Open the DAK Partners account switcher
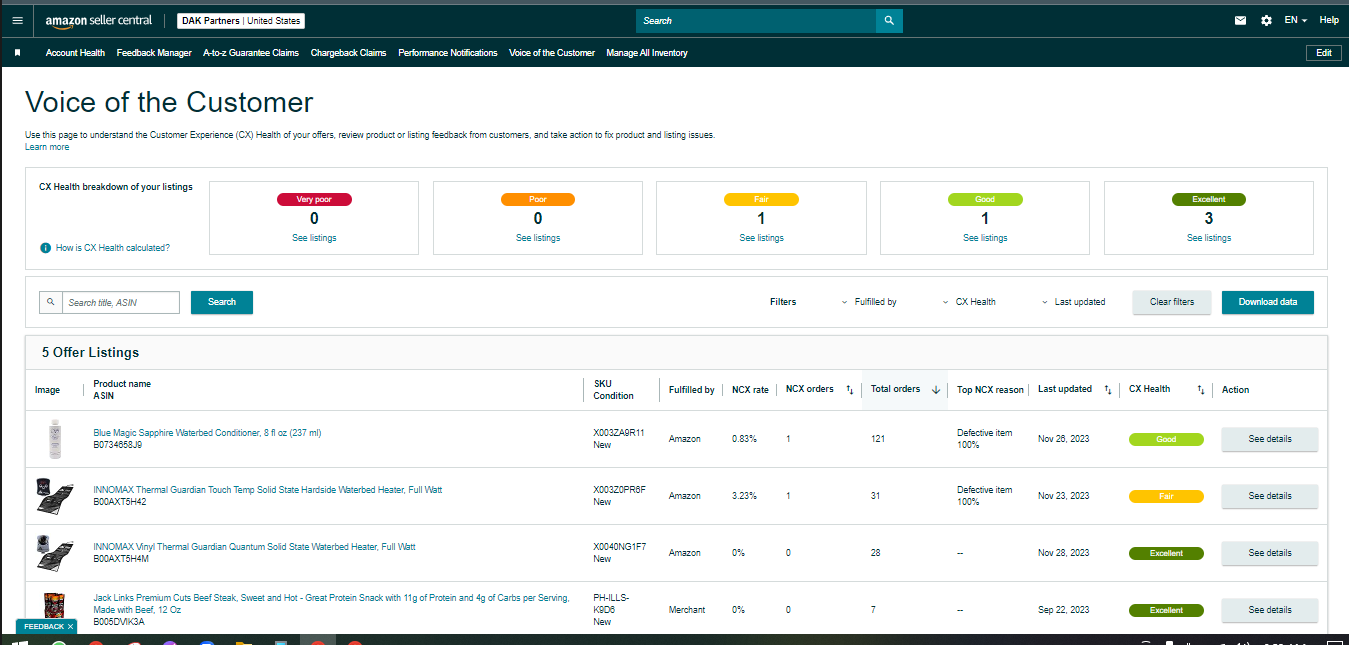This screenshot has width=1349, height=645. coord(241,21)
